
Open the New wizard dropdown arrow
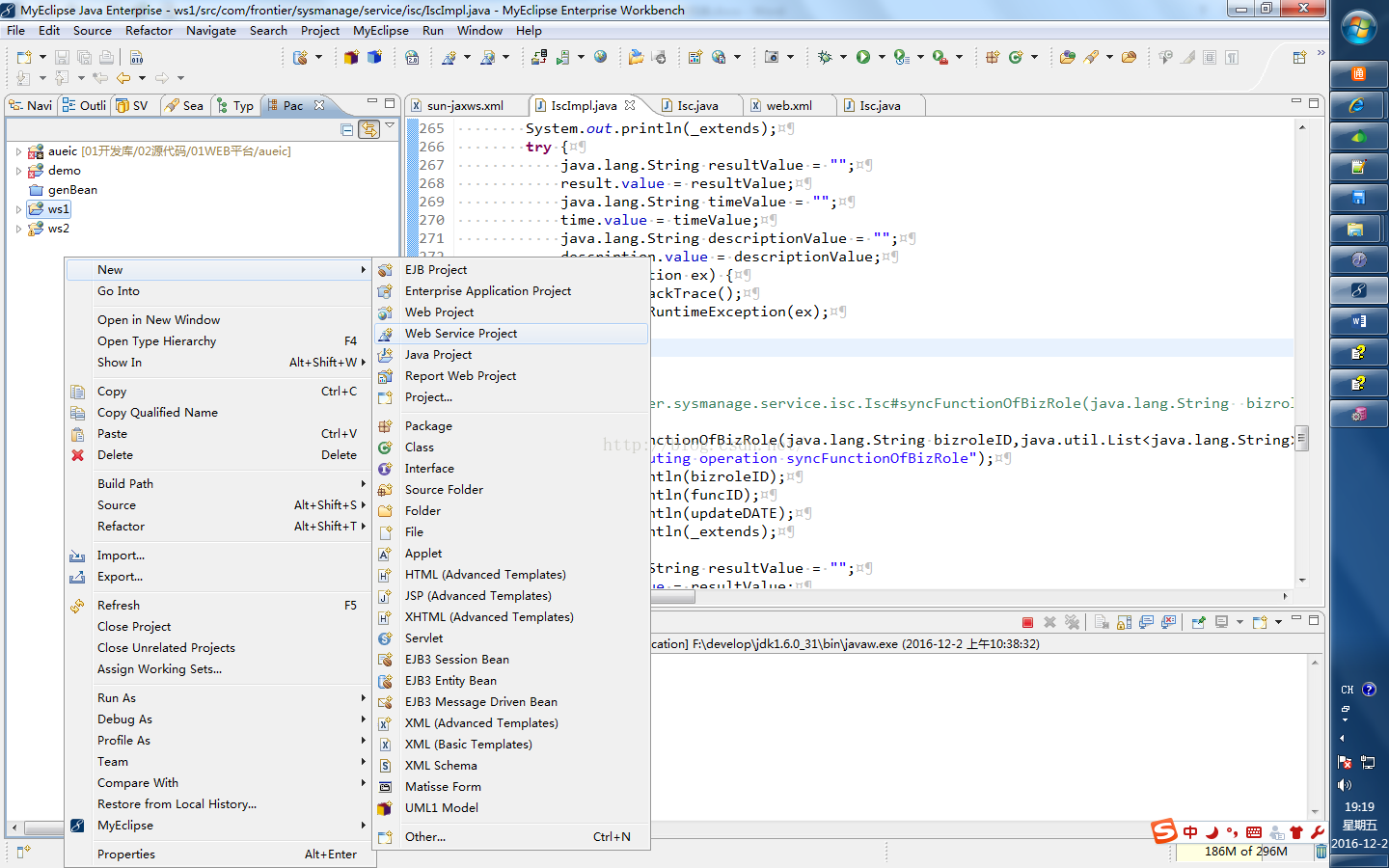tap(42, 58)
